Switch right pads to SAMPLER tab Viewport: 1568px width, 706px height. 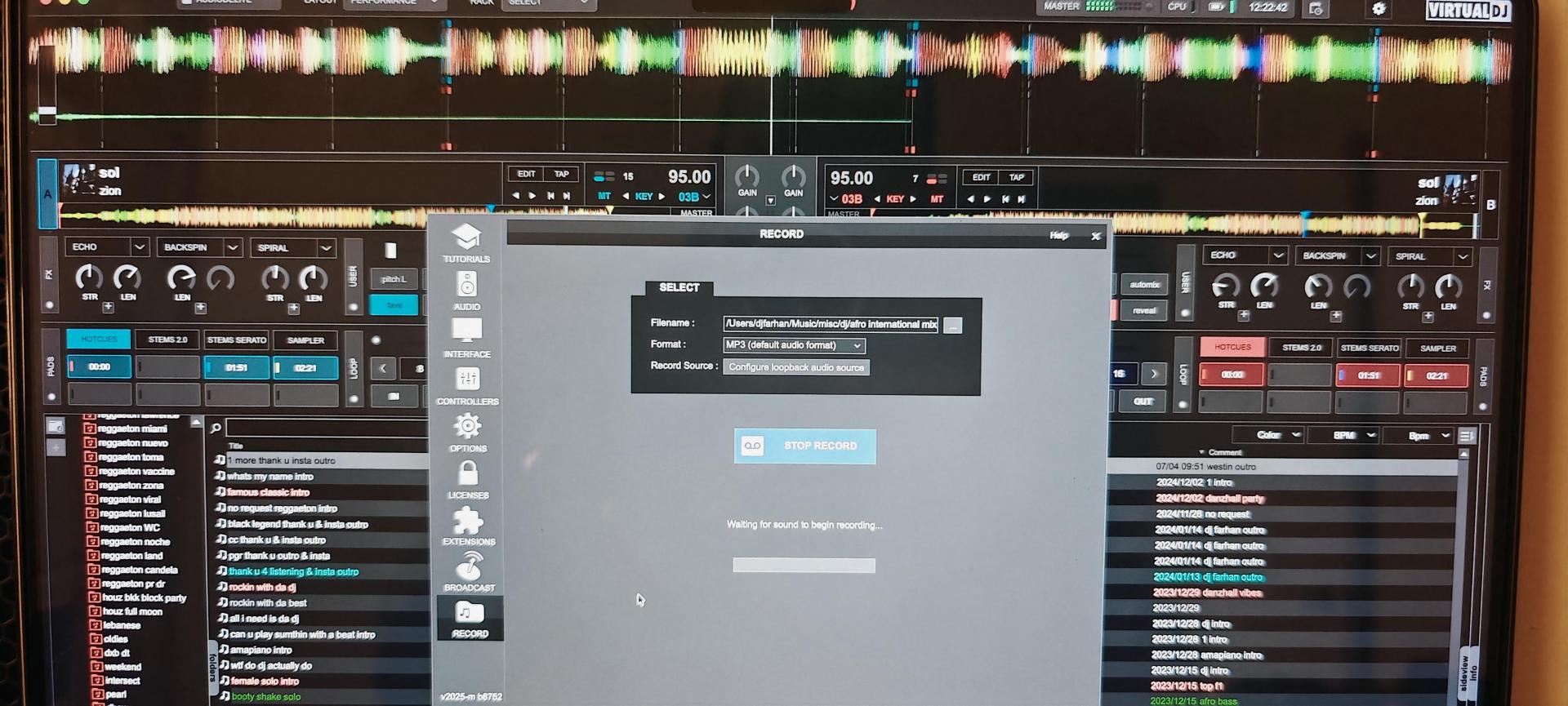[x=1437, y=349]
